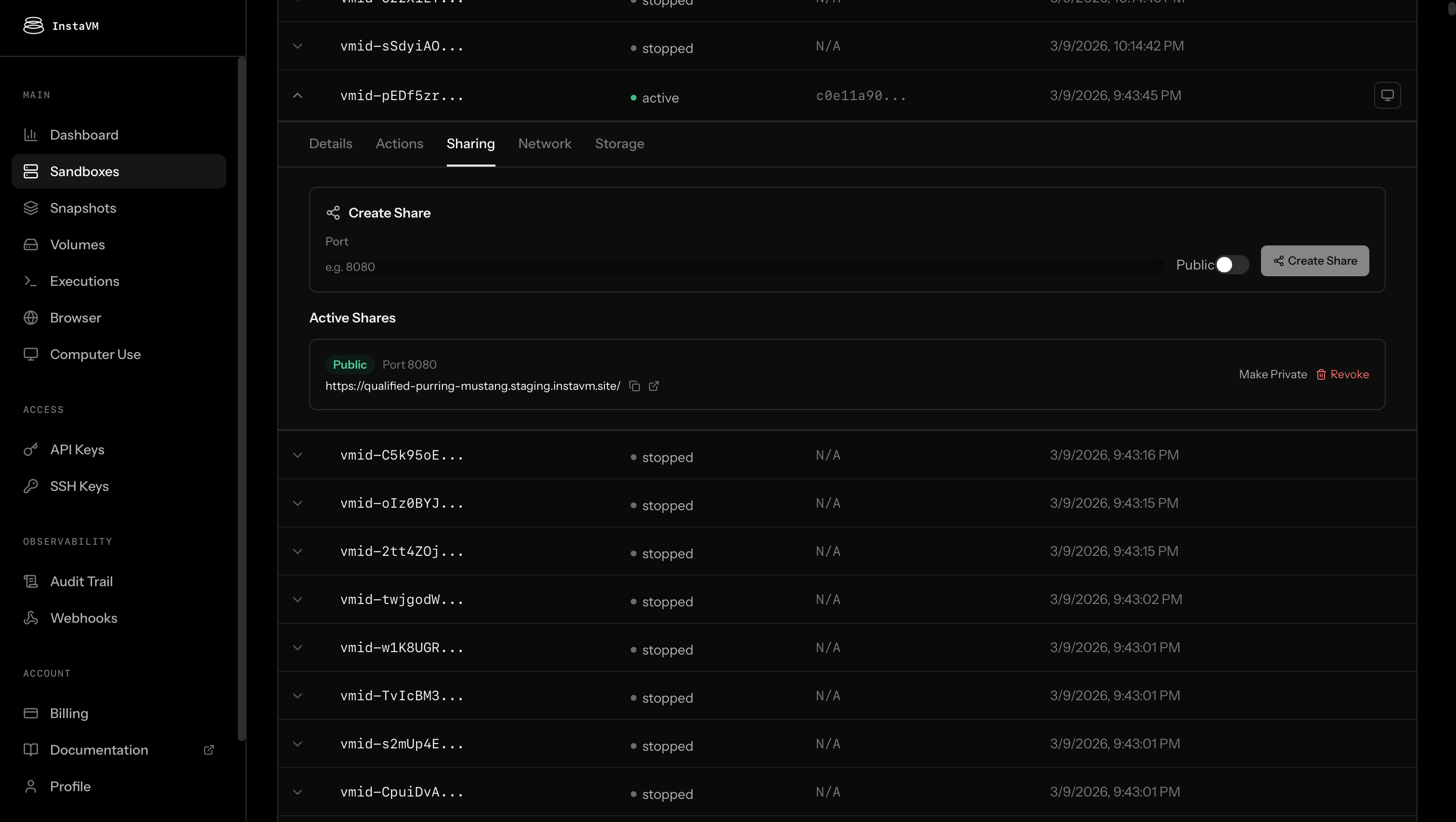
Task: Toggle the Public share switch
Action: [1232, 265]
